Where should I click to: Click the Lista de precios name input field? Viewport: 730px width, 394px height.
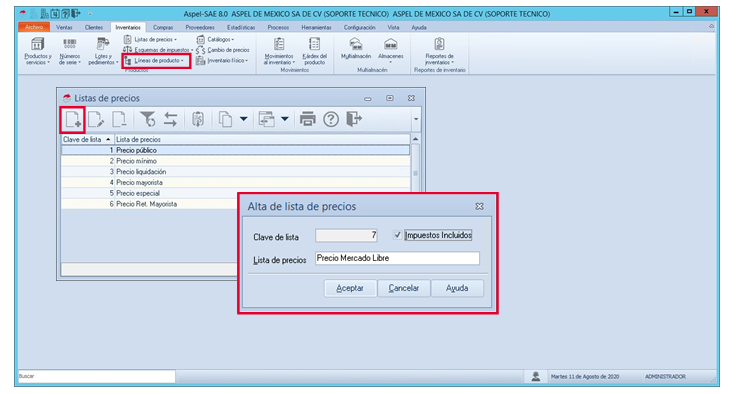(397, 258)
